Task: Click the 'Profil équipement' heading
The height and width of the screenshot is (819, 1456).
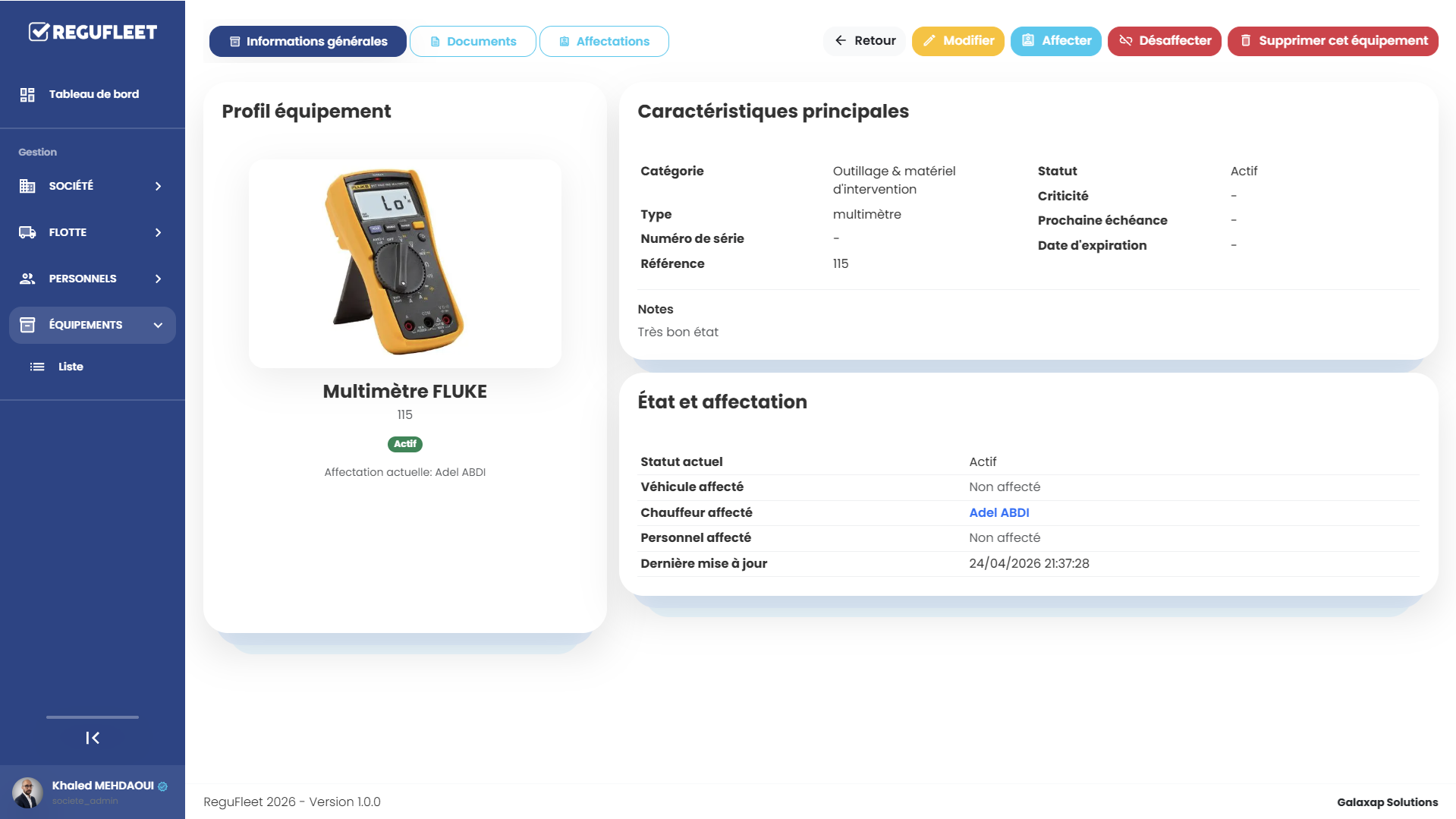Action: click(x=307, y=111)
